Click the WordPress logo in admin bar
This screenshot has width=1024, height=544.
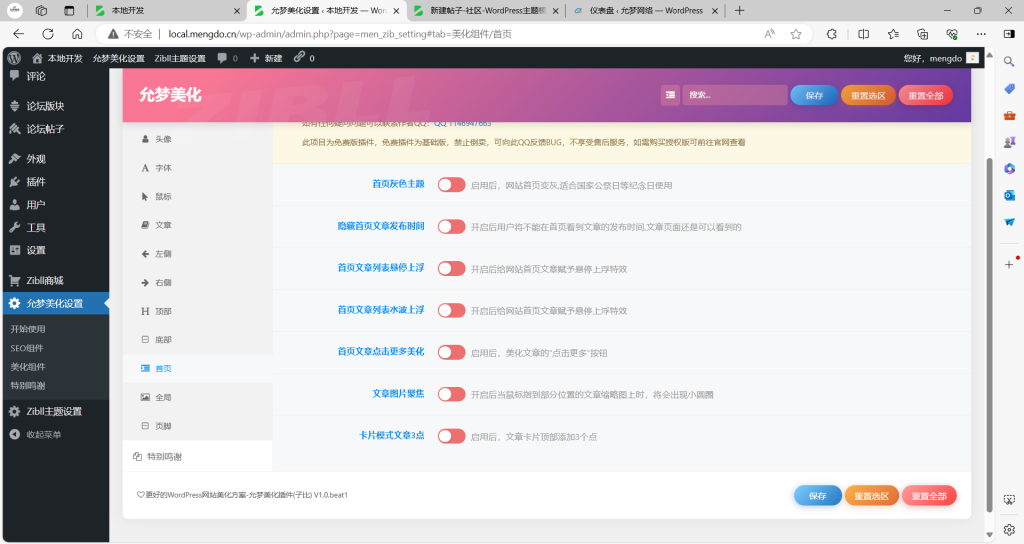click(14, 58)
